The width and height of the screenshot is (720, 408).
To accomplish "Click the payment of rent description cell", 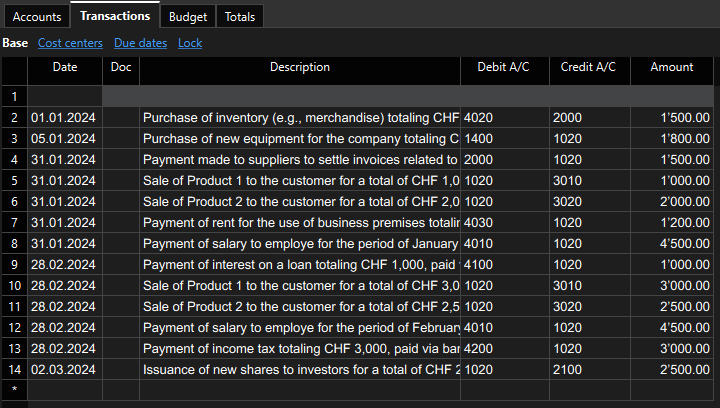I will tap(300, 222).
